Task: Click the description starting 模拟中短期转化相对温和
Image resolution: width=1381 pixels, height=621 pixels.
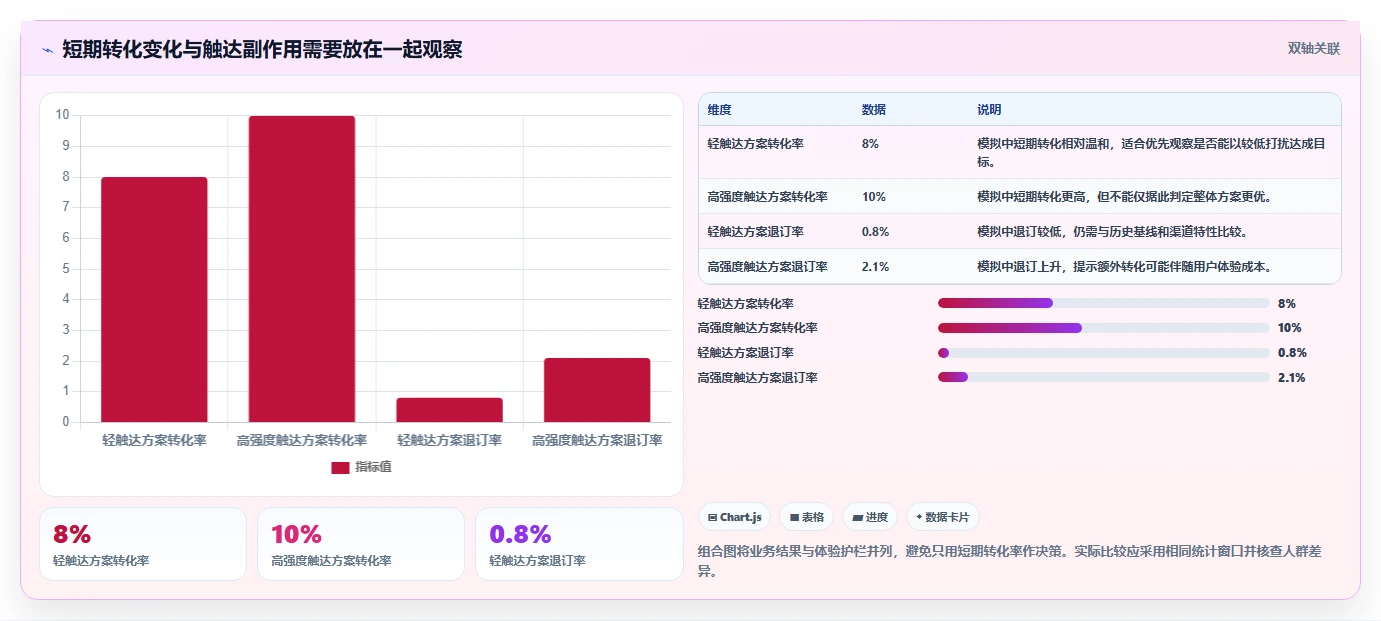Action: (1152, 152)
